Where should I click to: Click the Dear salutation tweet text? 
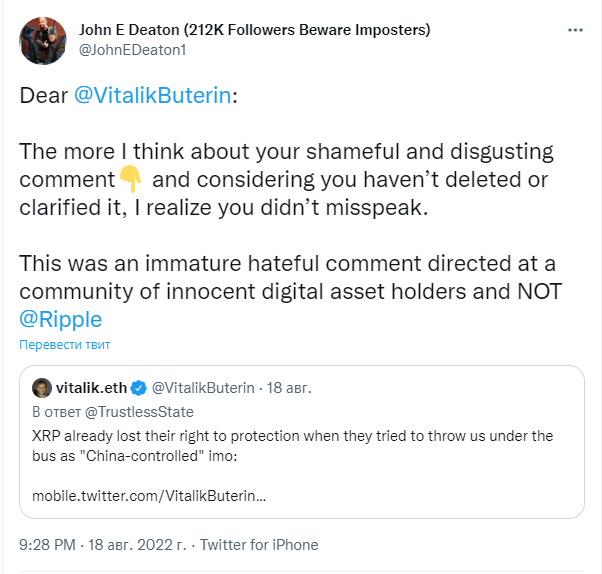coord(43,95)
